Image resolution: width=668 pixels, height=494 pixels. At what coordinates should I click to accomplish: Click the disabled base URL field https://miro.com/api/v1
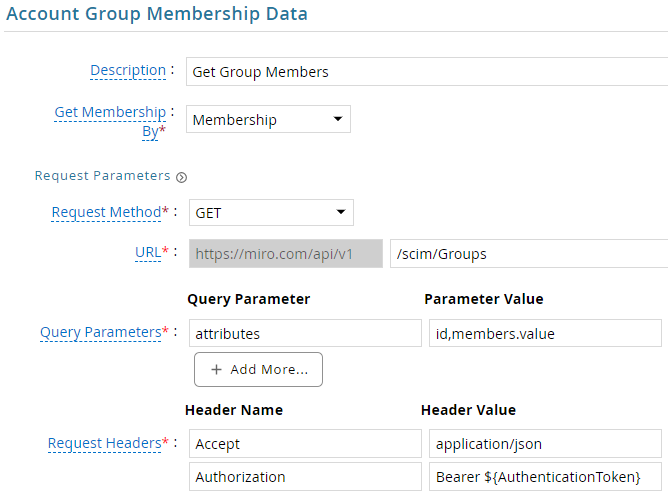click(286, 253)
